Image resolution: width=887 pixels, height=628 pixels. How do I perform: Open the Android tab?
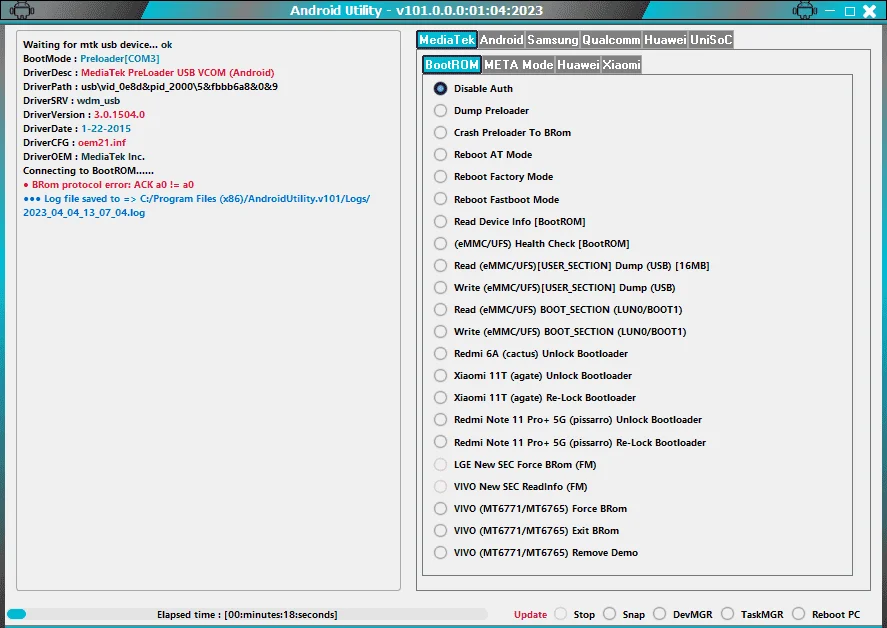501,40
